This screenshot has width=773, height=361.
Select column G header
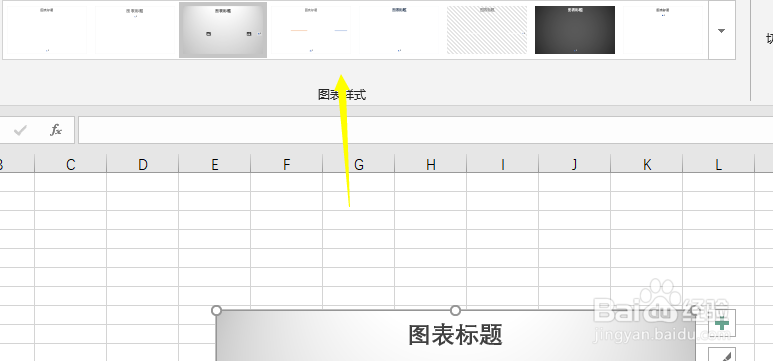click(358, 164)
